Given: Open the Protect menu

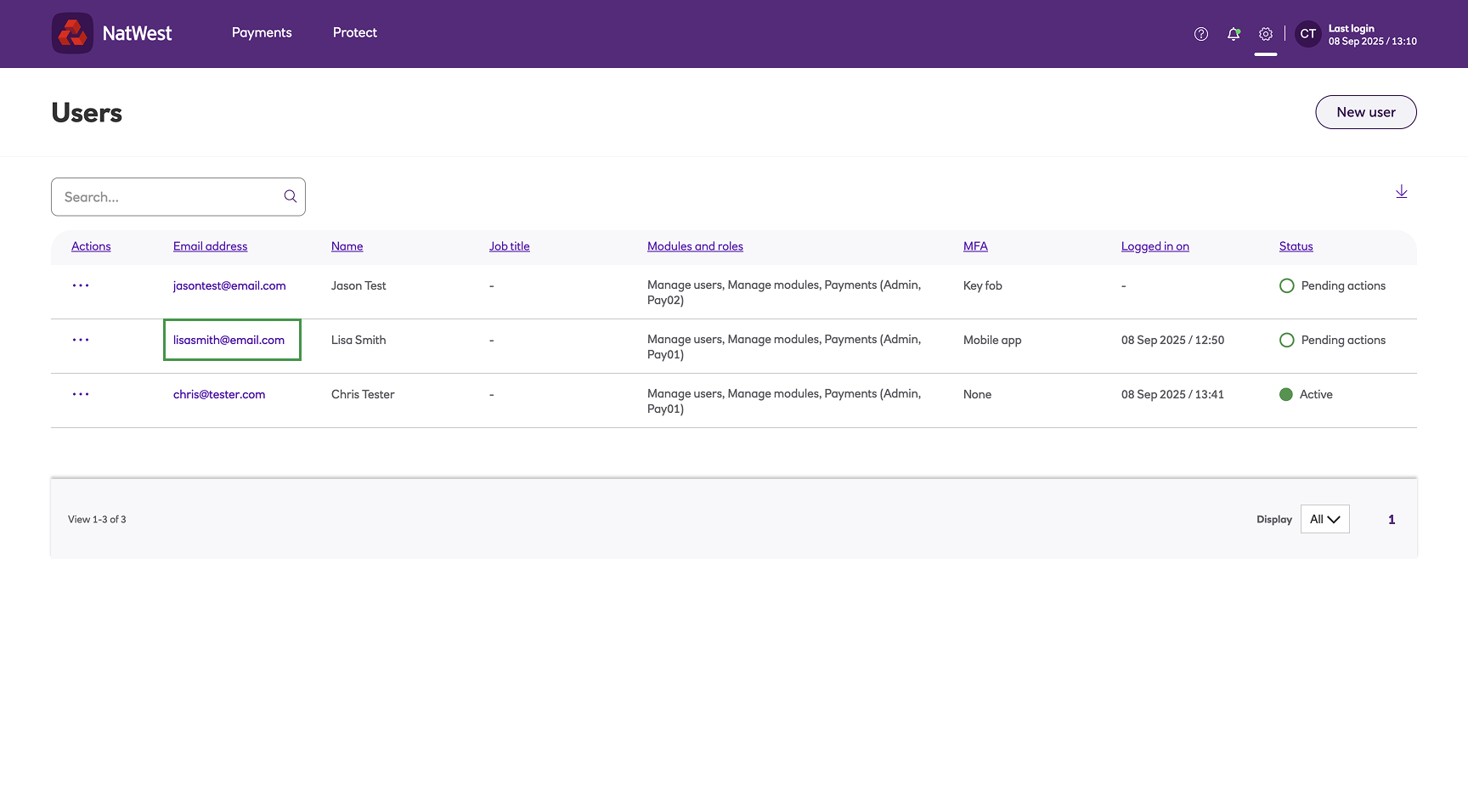Looking at the screenshot, I should point(355,32).
